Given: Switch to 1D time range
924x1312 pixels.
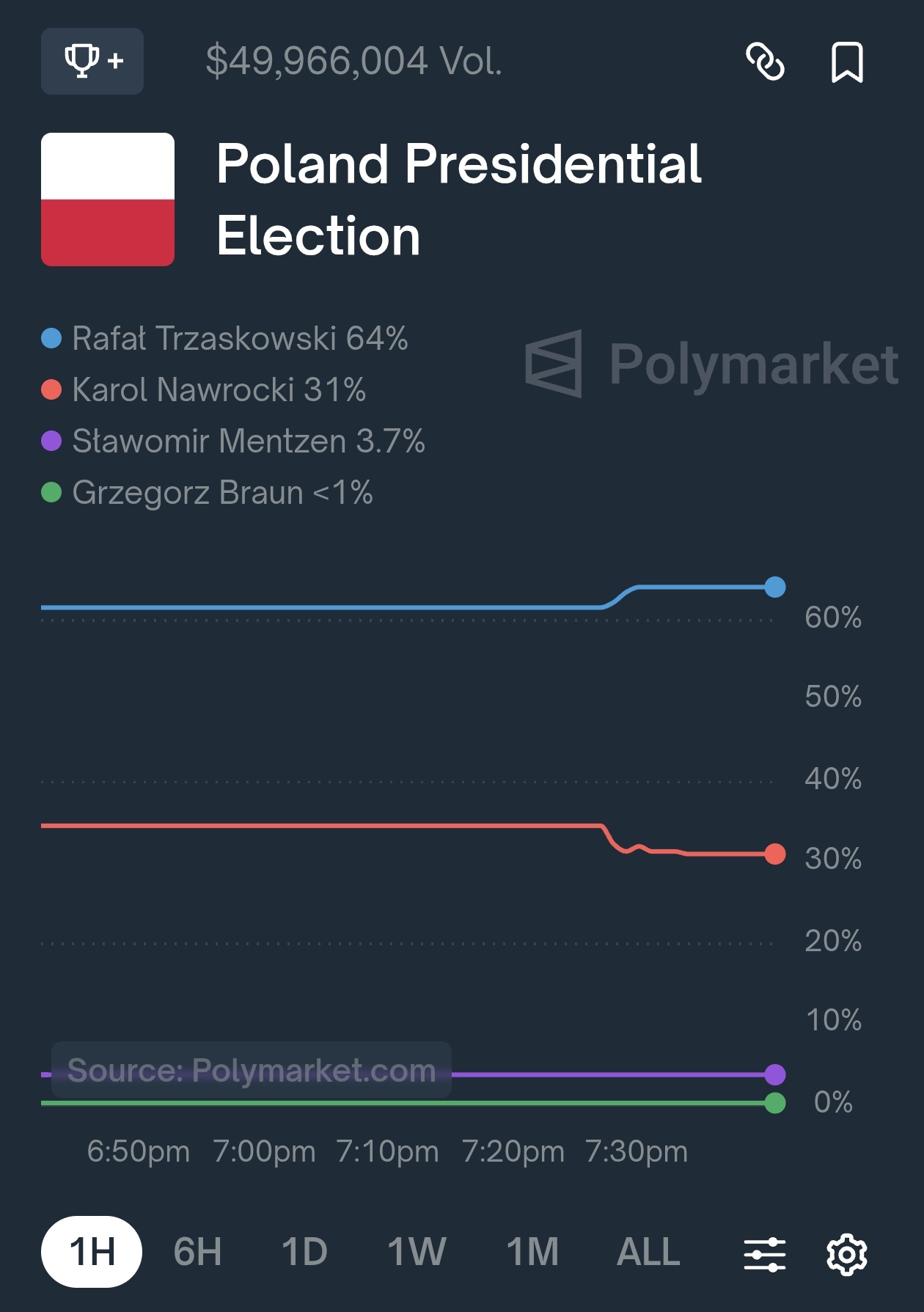Looking at the screenshot, I should tap(304, 1252).
